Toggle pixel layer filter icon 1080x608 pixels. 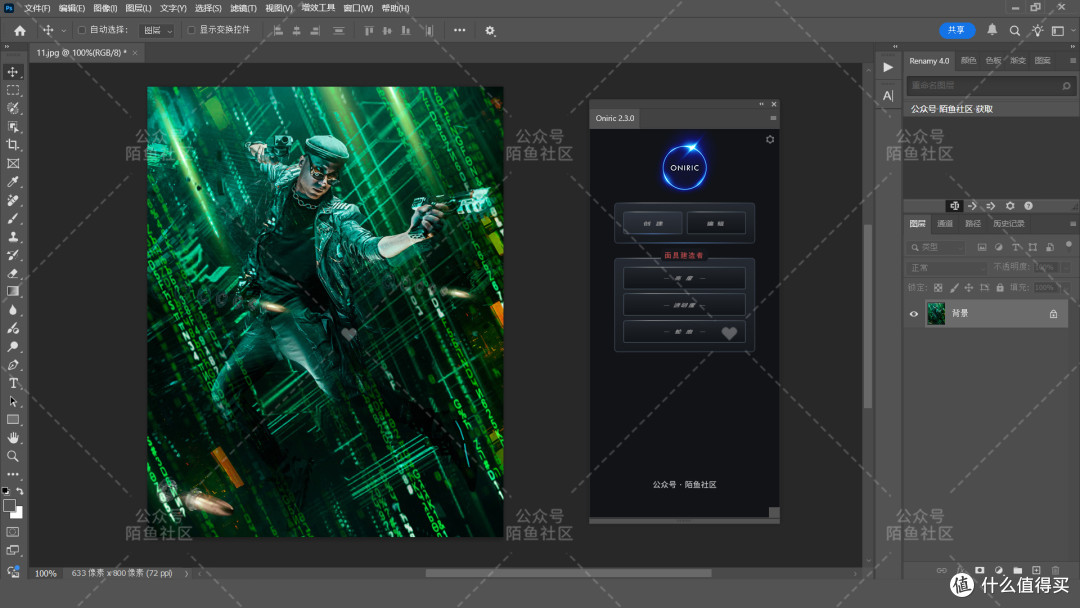click(982, 247)
